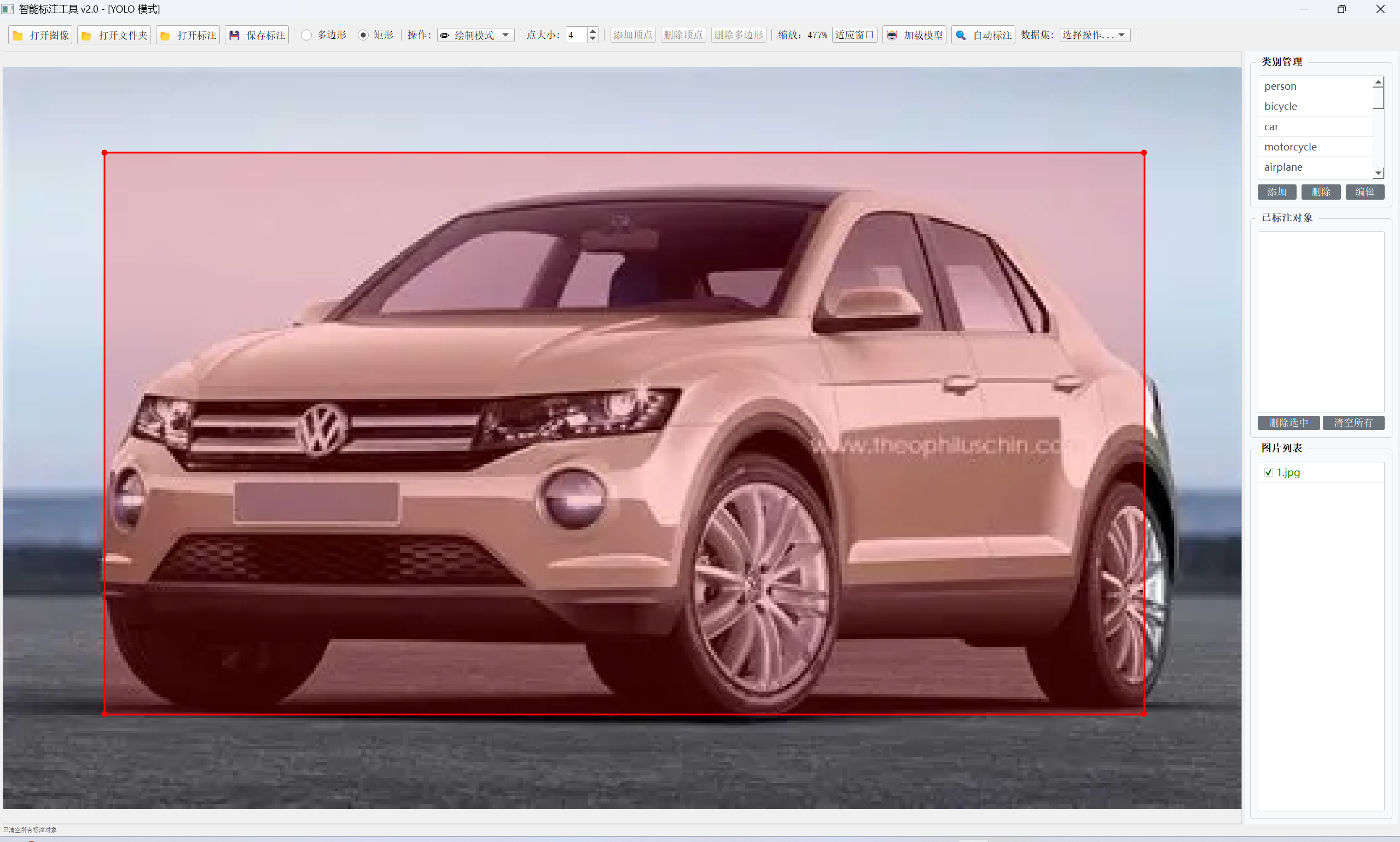This screenshot has height=842, width=1400.
Task: Click the Save Annotation floppy disk icon
Action: [234, 35]
